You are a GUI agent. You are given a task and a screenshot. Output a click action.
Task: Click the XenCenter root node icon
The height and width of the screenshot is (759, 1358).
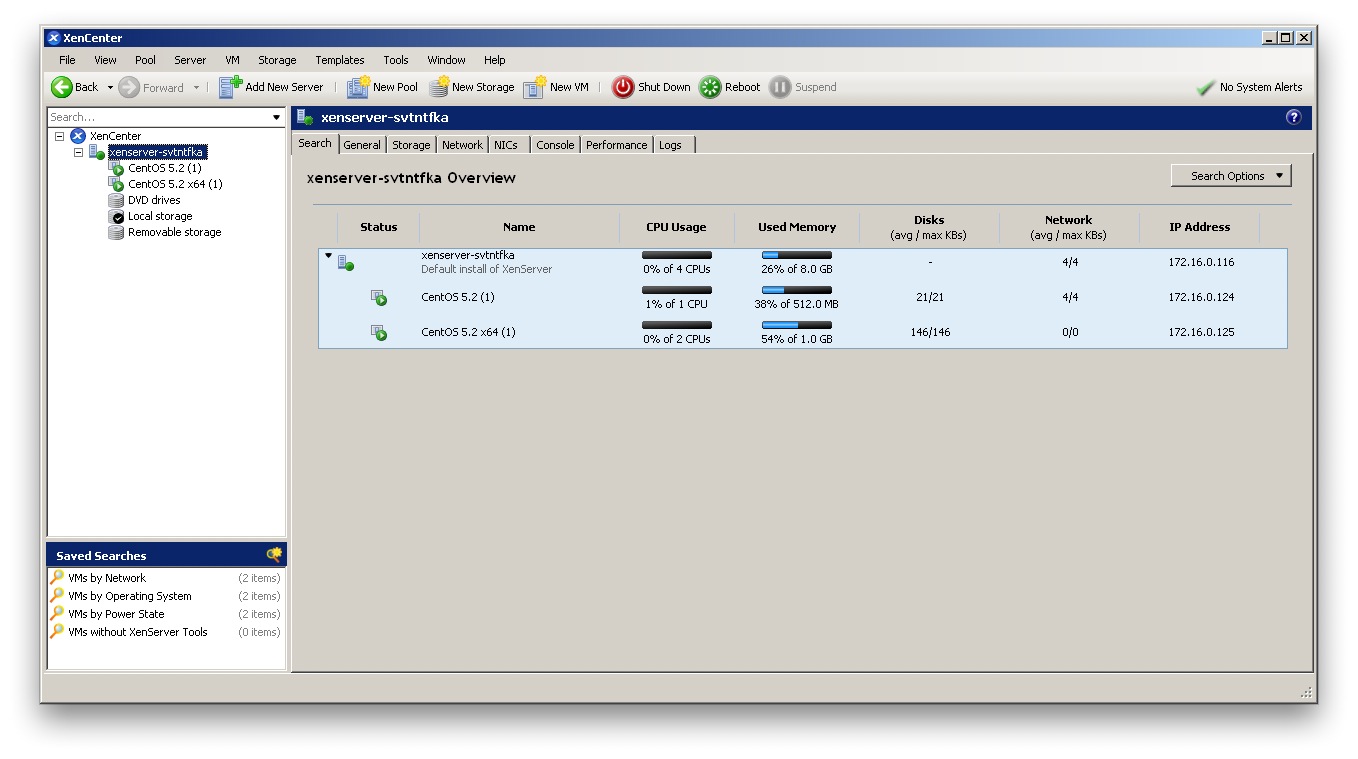point(78,136)
